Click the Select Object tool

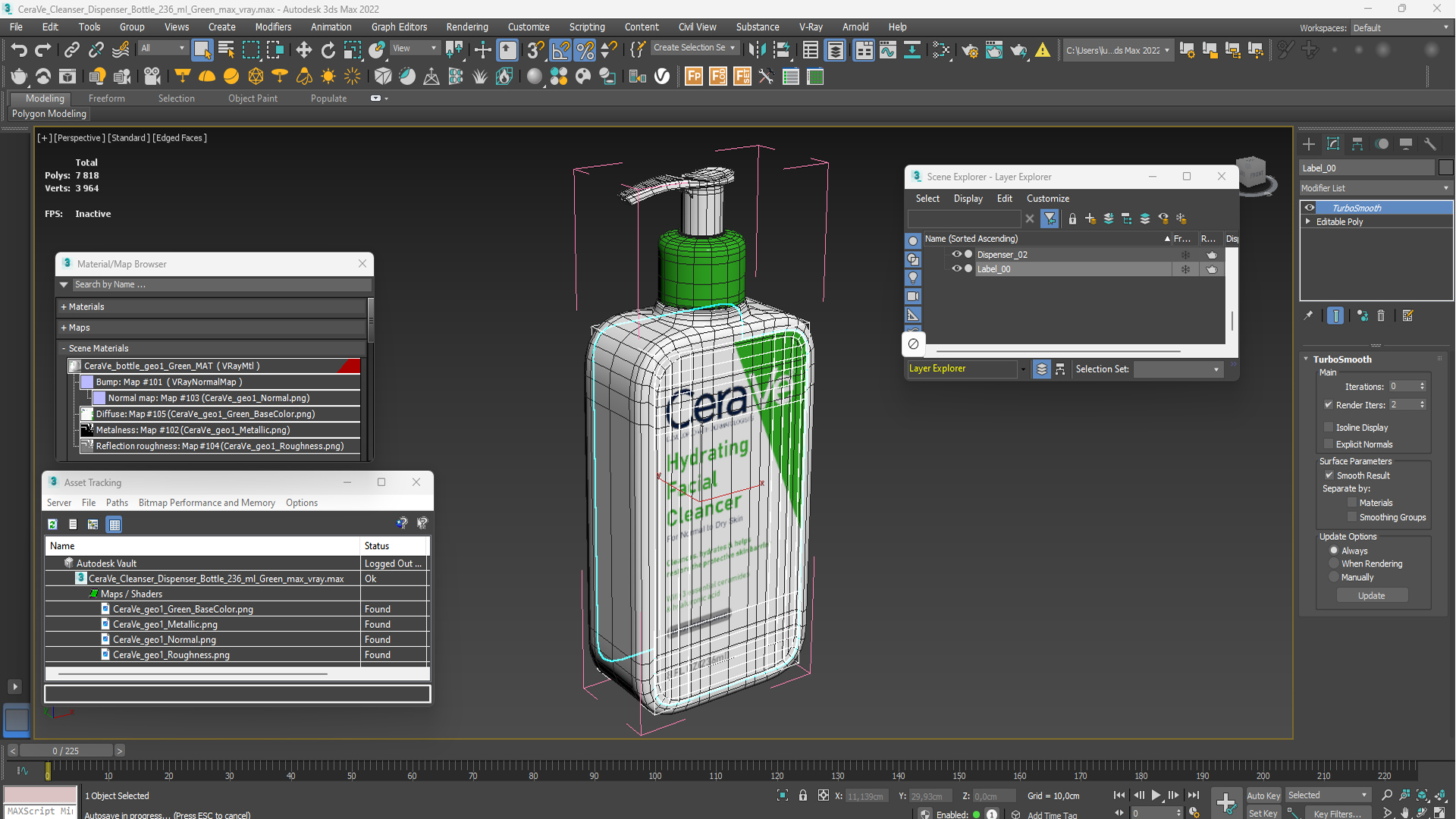point(202,50)
